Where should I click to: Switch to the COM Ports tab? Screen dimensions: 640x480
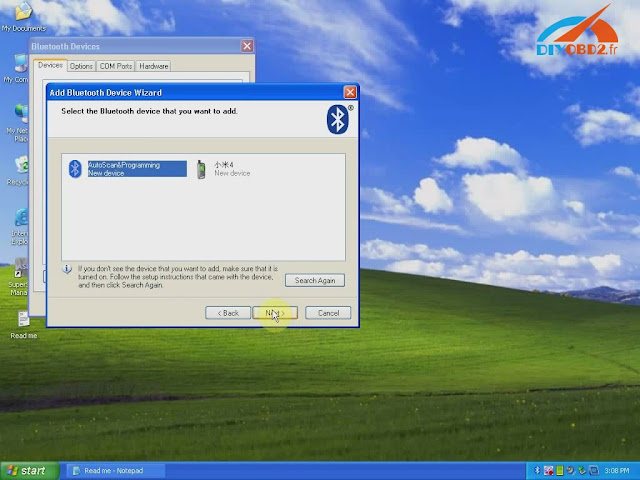click(116, 66)
